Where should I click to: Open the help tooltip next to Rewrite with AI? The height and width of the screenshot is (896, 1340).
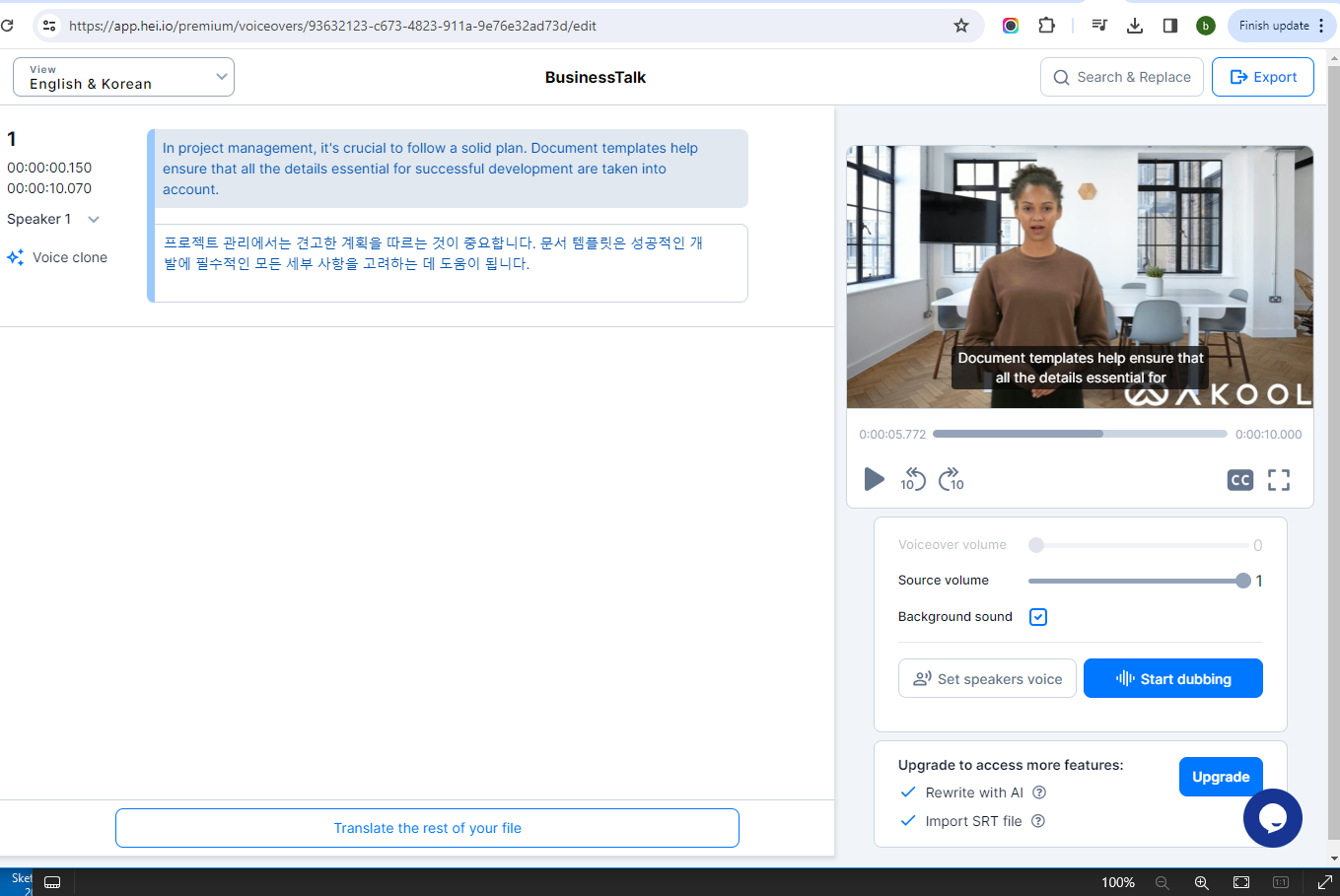tap(1039, 792)
